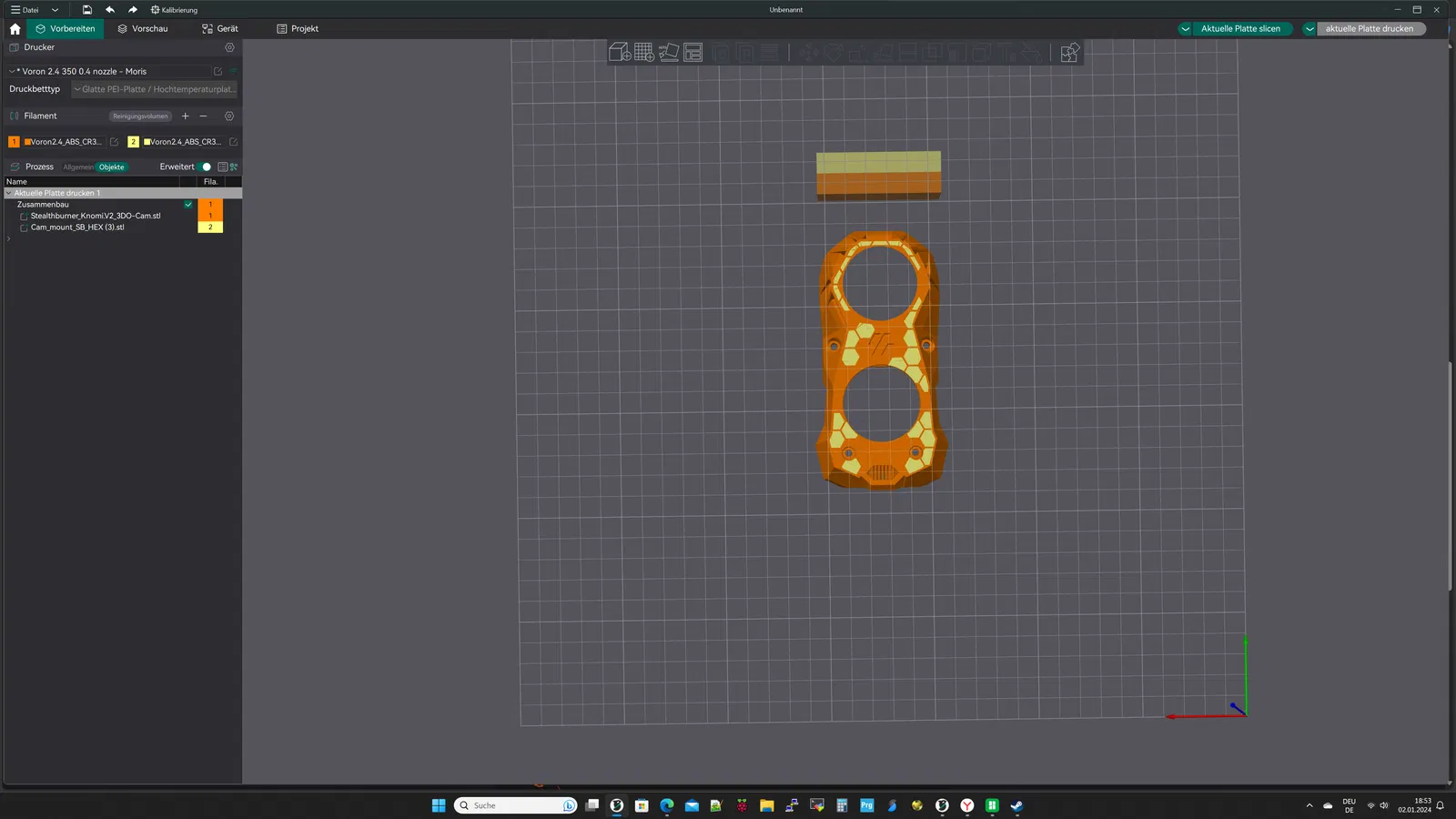Open the process settings list icon
Image resolution: width=1456 pixels, height=819 pixels.
[x=222, y=167]
